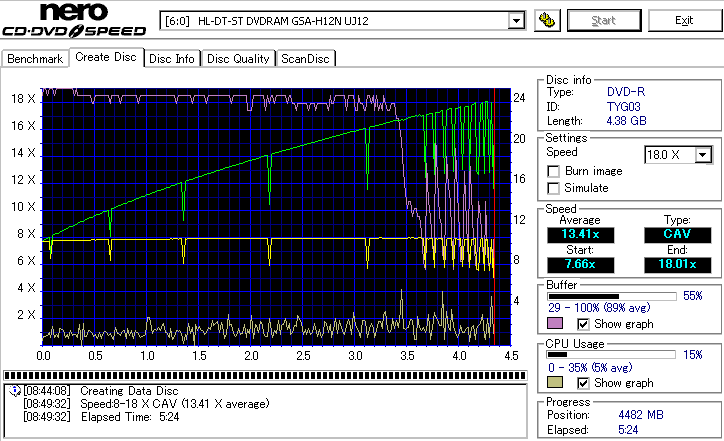The image size is (724, 441).
Task: Click the CPU range text 0 - 35% (5% avg)
Action: coord(591,368)
